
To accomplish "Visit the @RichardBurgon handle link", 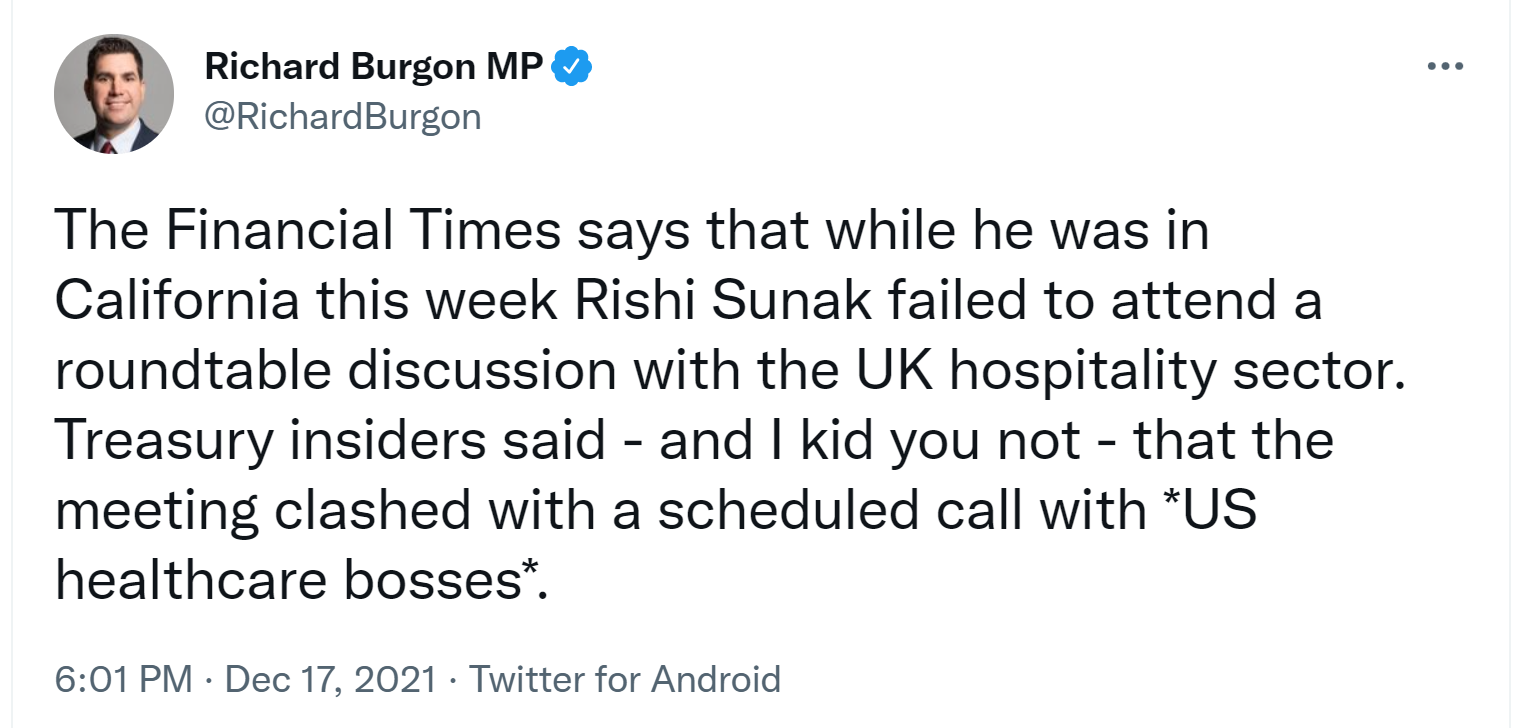I will [343, 117].
